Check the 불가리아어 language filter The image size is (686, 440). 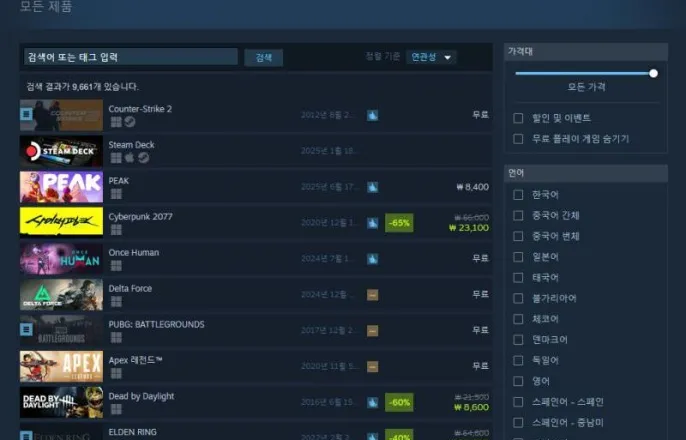tap(518, 298)
